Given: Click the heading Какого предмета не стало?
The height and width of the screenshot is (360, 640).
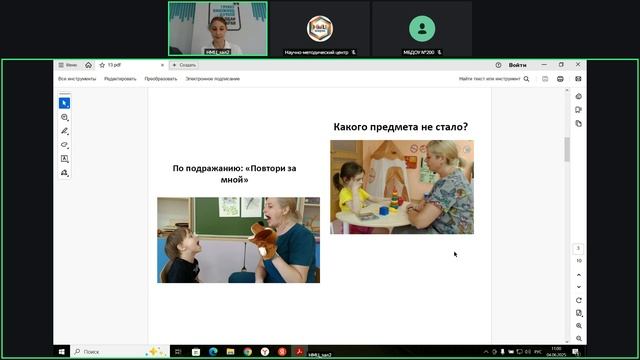Looking at the screenshot, I should coord(400,127).
